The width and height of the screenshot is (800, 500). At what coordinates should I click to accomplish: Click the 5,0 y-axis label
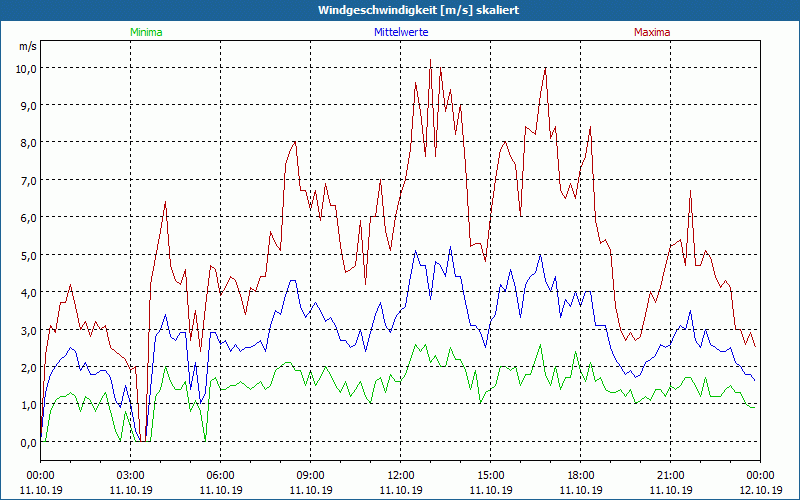click(29, 256)
